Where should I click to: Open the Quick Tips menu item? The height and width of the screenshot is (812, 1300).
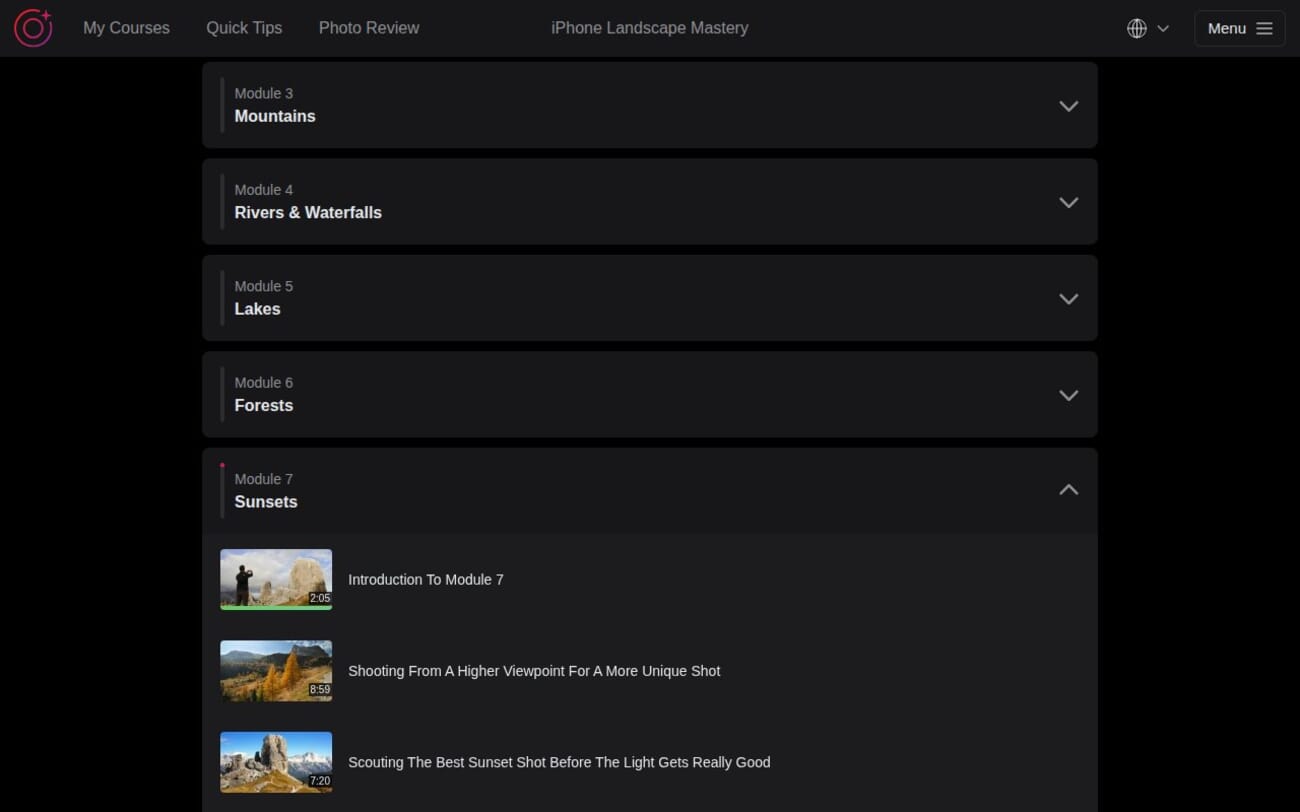tap(244, 28)
